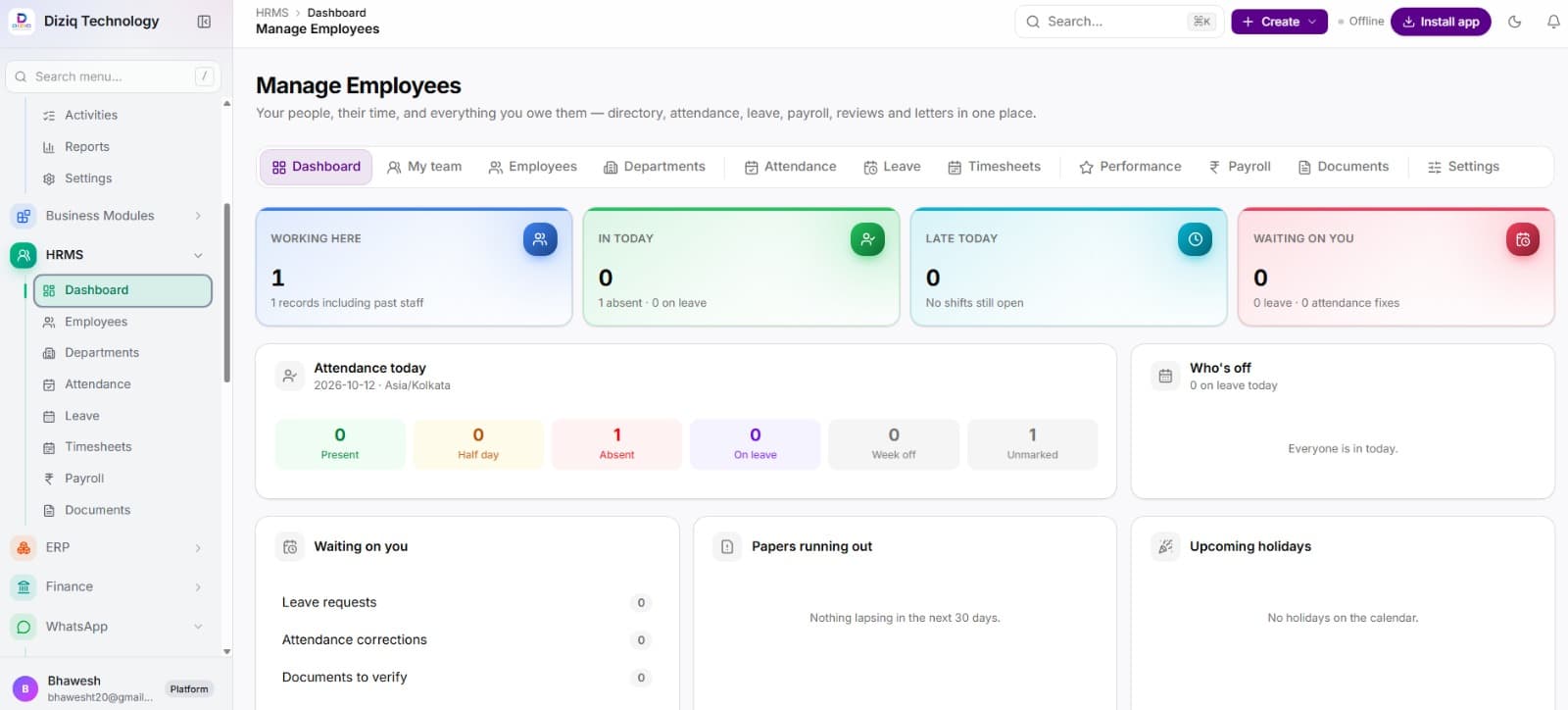
Task: Open the Leave requests row
Action: [466, 603]
